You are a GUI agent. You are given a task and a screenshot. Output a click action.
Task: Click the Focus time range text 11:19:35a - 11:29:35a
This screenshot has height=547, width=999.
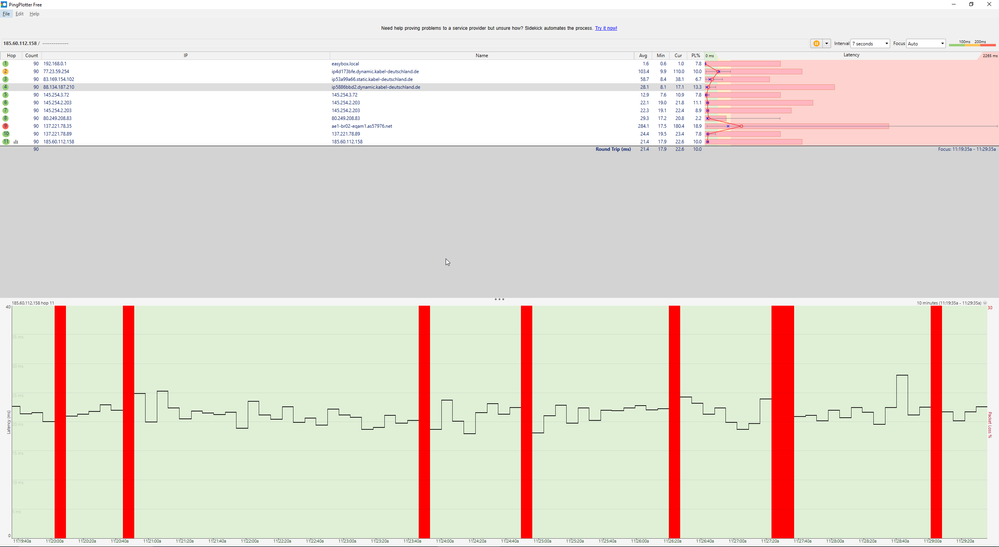click(x=967, y=149)
